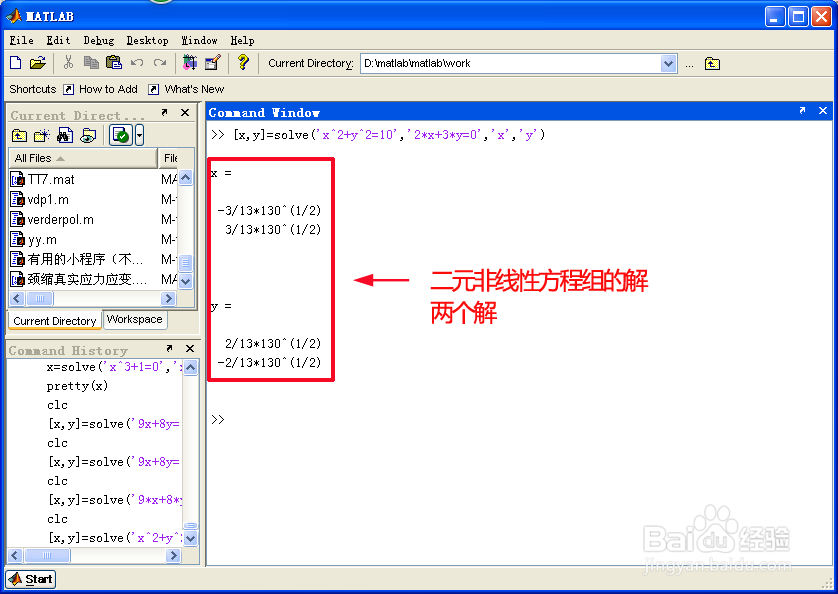838x594 pixels.
Task: Select the 颈缩真实应力应变 file
Action: click(79, 280)
